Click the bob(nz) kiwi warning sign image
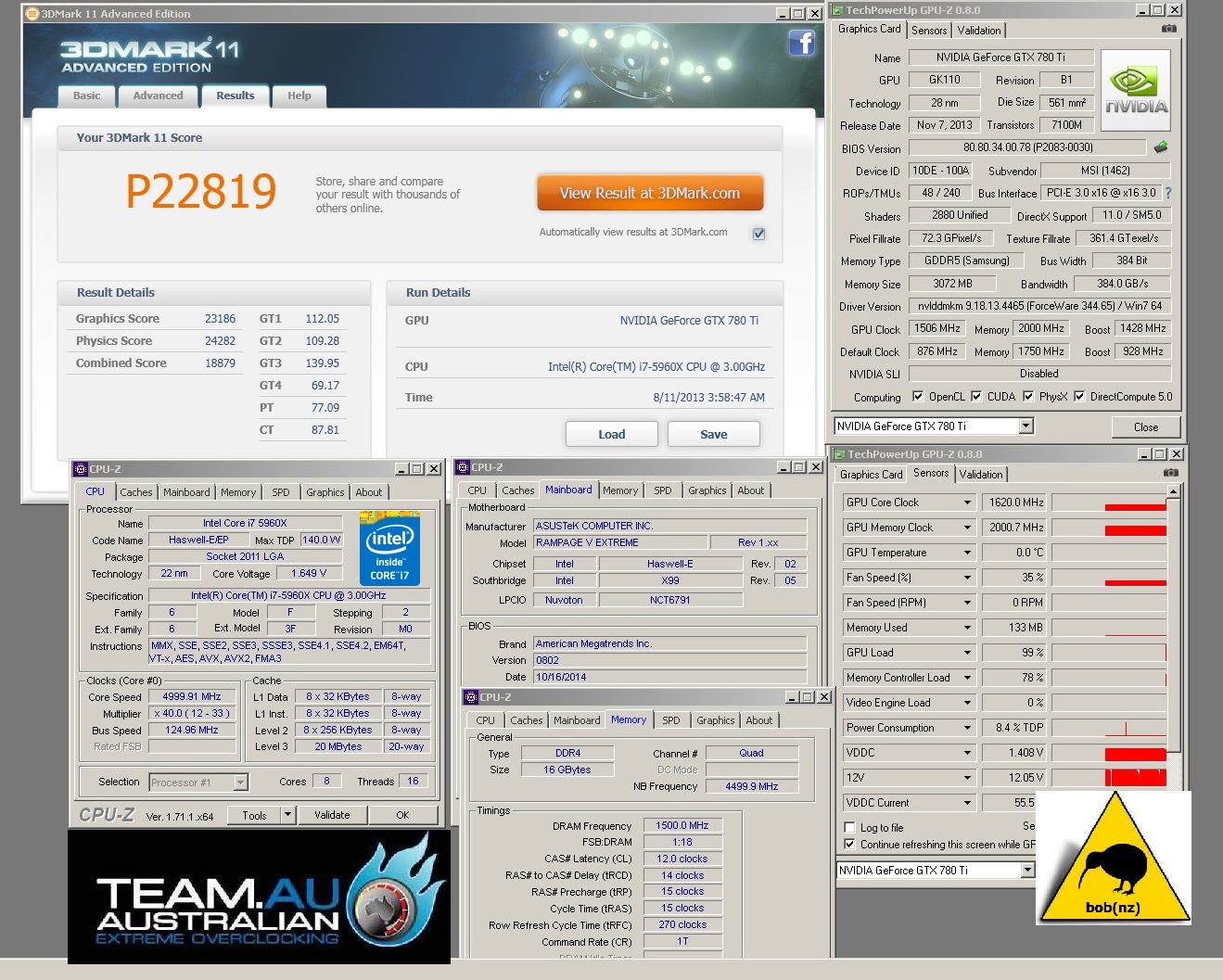 click(x=1113, y=858)
